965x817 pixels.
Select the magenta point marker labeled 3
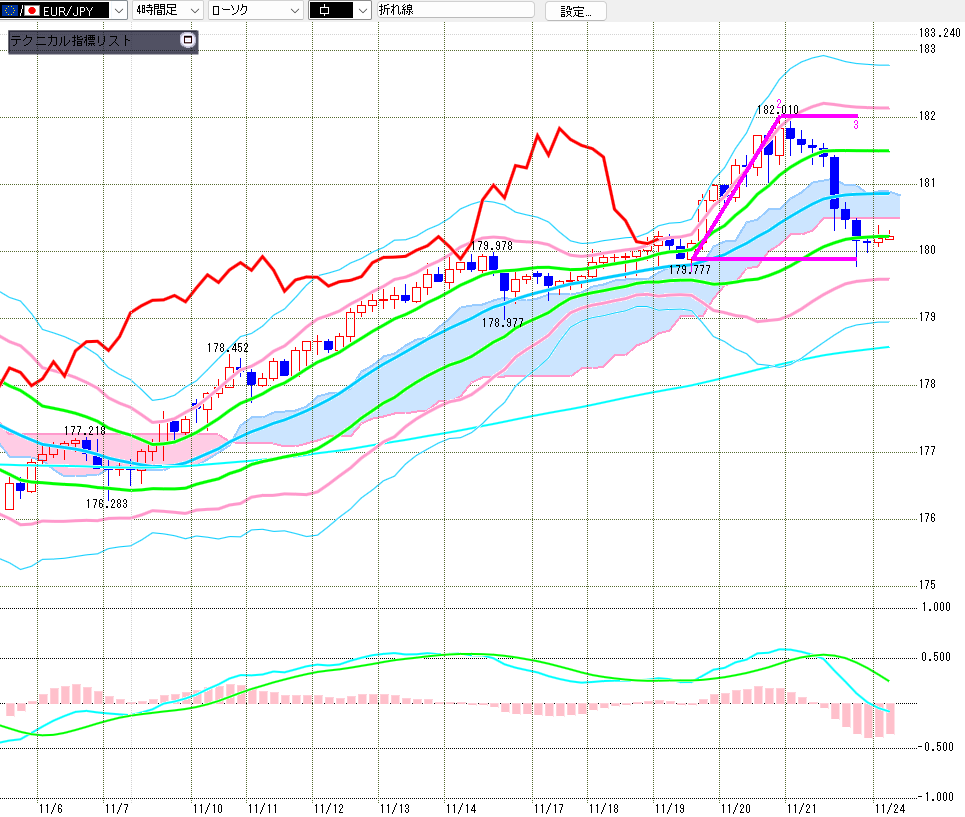pyautogui.click(x=855, y=125)
